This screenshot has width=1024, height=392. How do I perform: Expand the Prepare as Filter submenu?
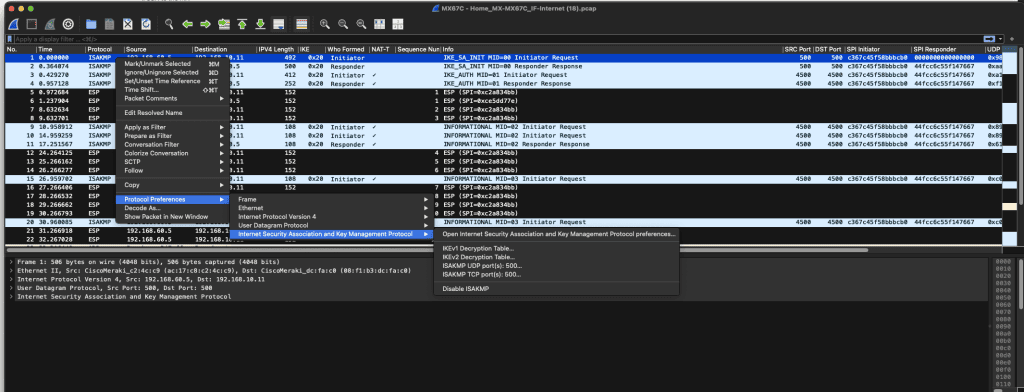click(x=172, y=136)
